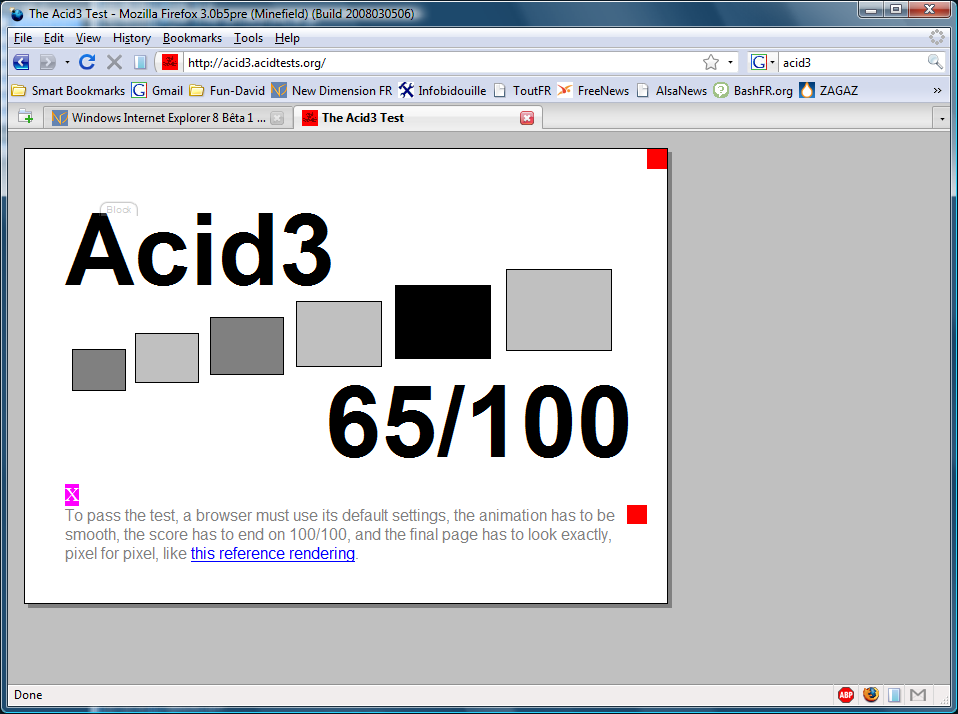Click the Gmail notifier icon in status bar
The image size is (958, 714).
pos(918,695)
